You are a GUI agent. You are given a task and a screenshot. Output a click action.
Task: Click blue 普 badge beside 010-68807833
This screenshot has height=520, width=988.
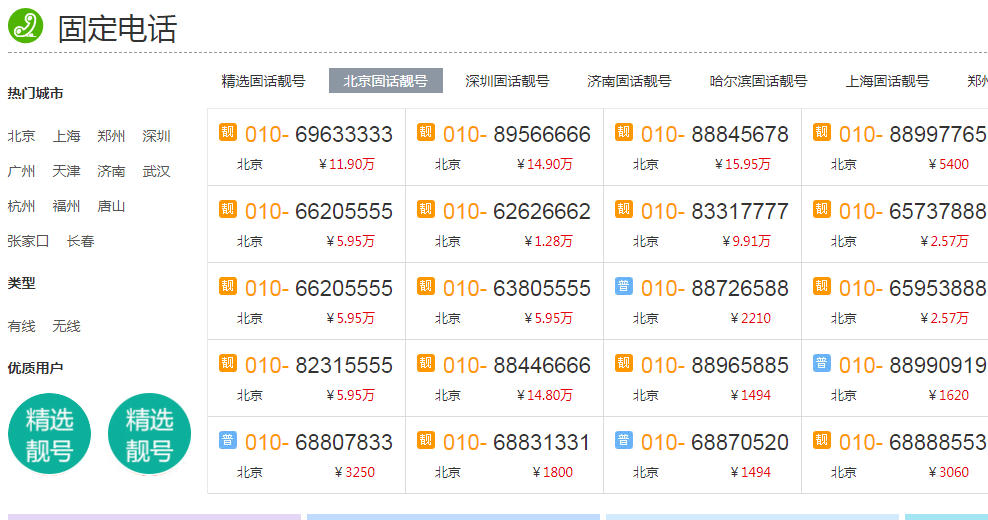click(x=228, y=441)
